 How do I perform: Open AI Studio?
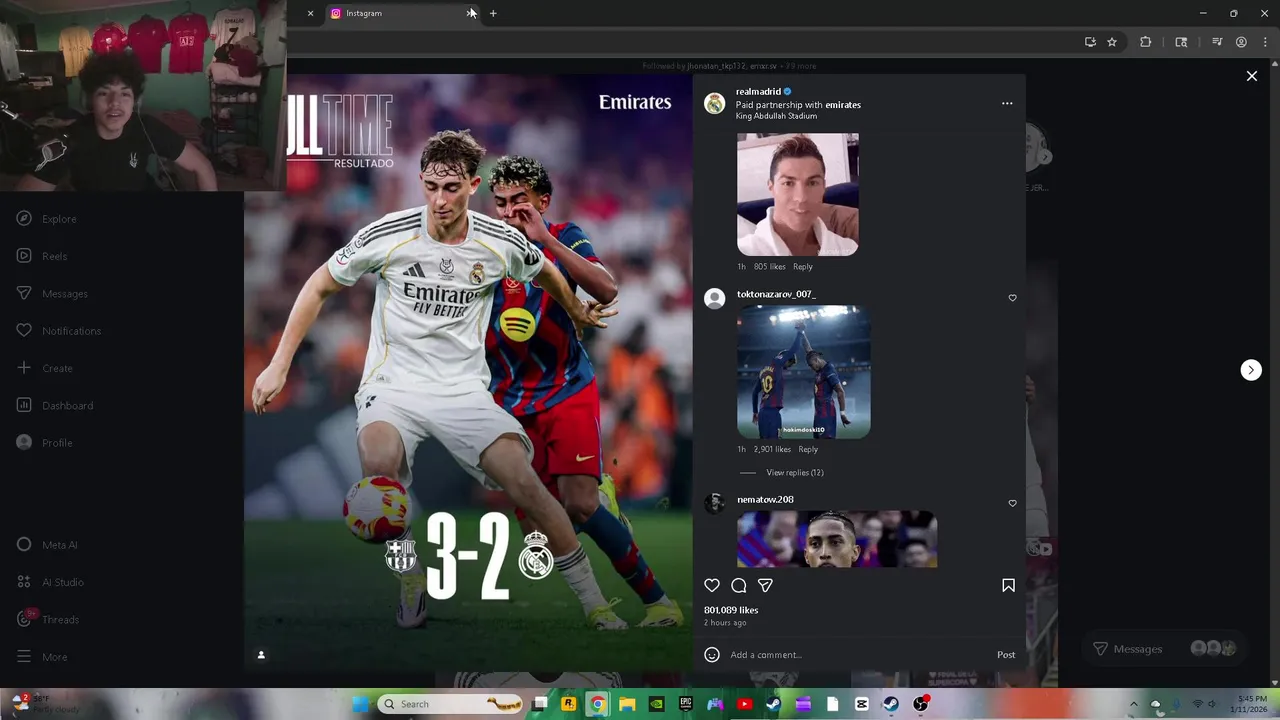click(50, 582)
